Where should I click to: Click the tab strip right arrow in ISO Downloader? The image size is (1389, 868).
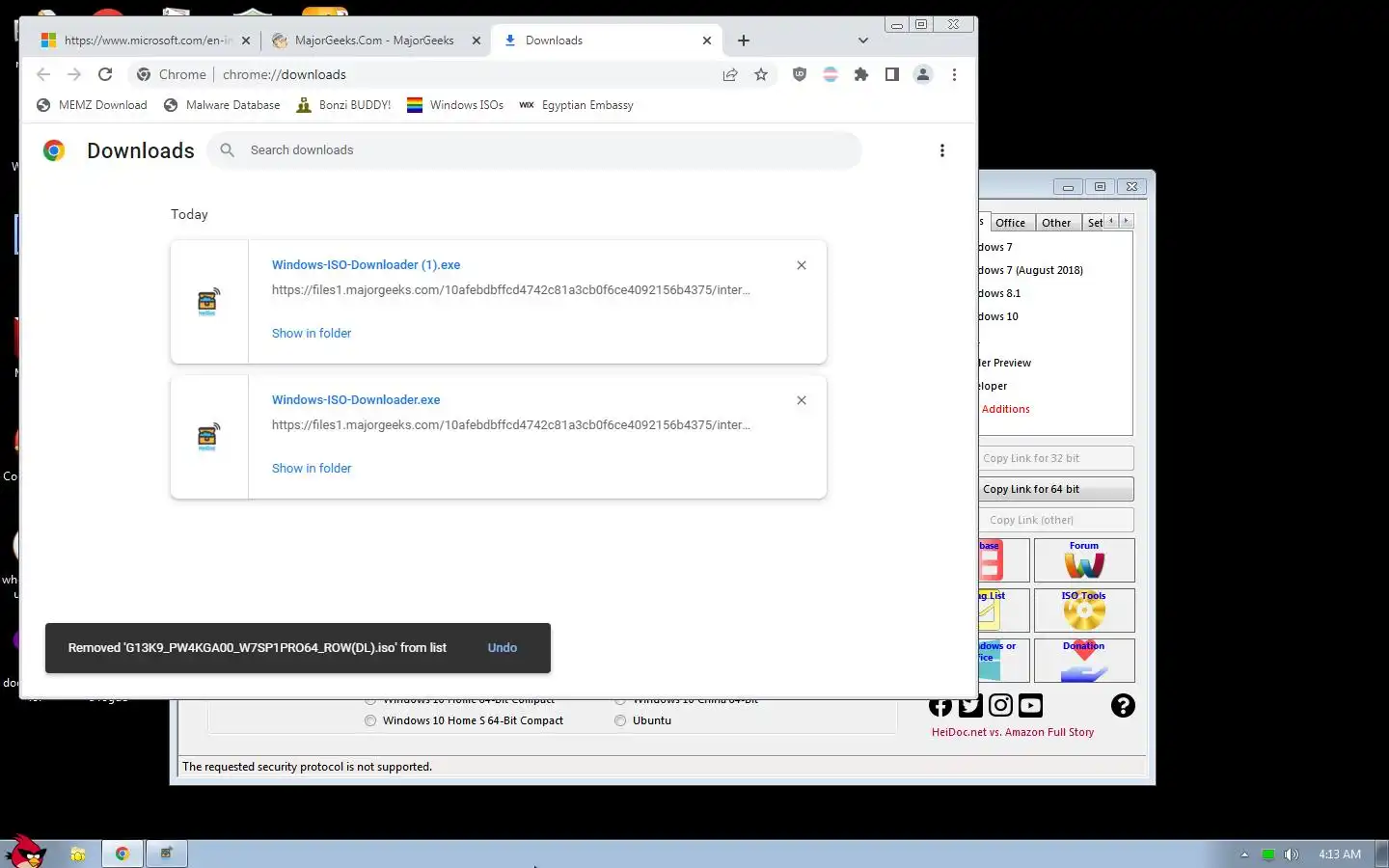pos(1126,221)
